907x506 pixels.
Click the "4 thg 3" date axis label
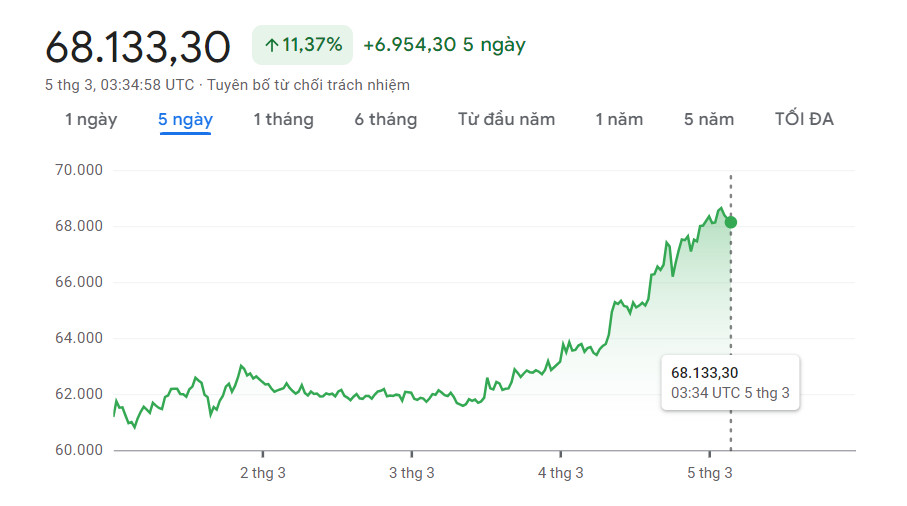pos(561,472)
